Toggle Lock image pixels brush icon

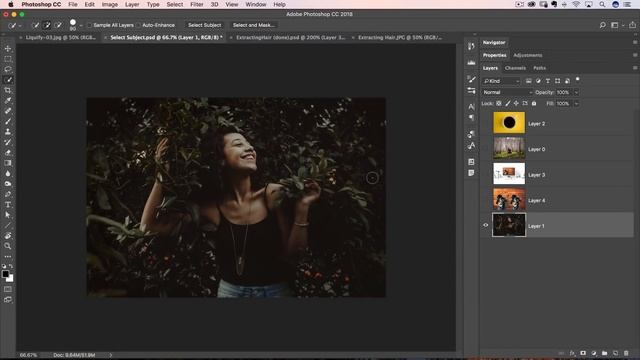point(508,104)
